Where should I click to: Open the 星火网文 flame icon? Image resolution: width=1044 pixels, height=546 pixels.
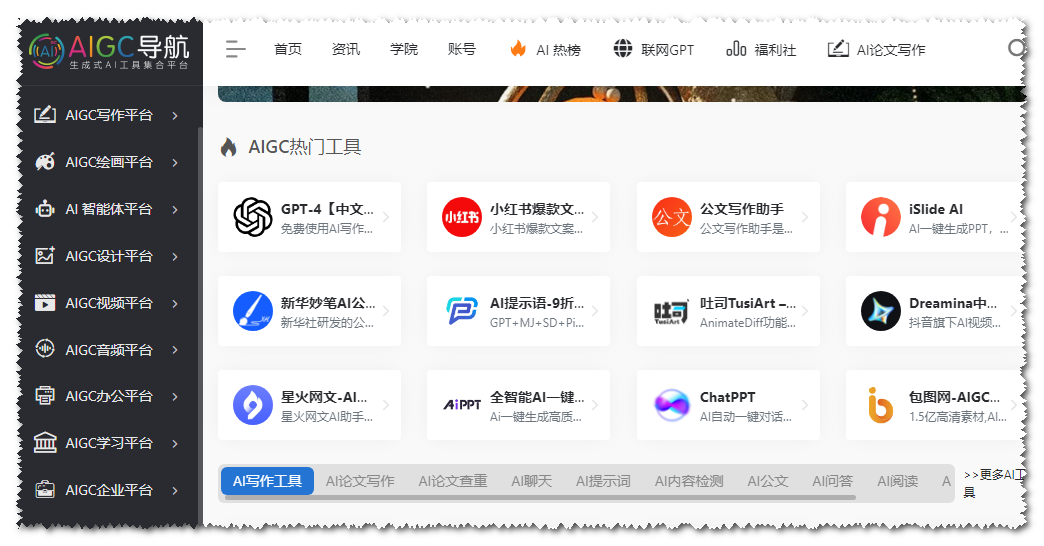pyautogui.click(x=252, y=405)
